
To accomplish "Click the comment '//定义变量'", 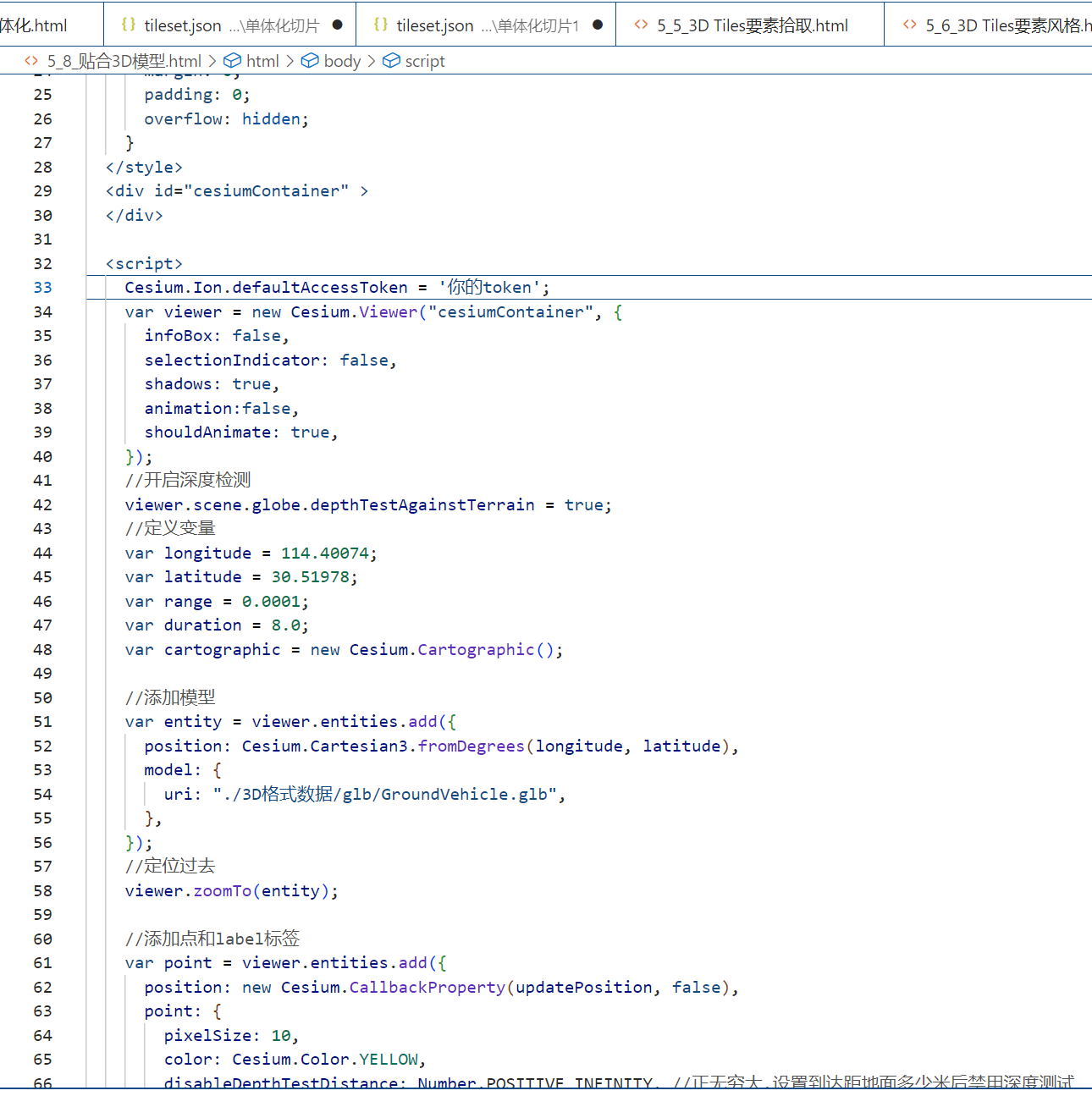I will tap(170, 529).
